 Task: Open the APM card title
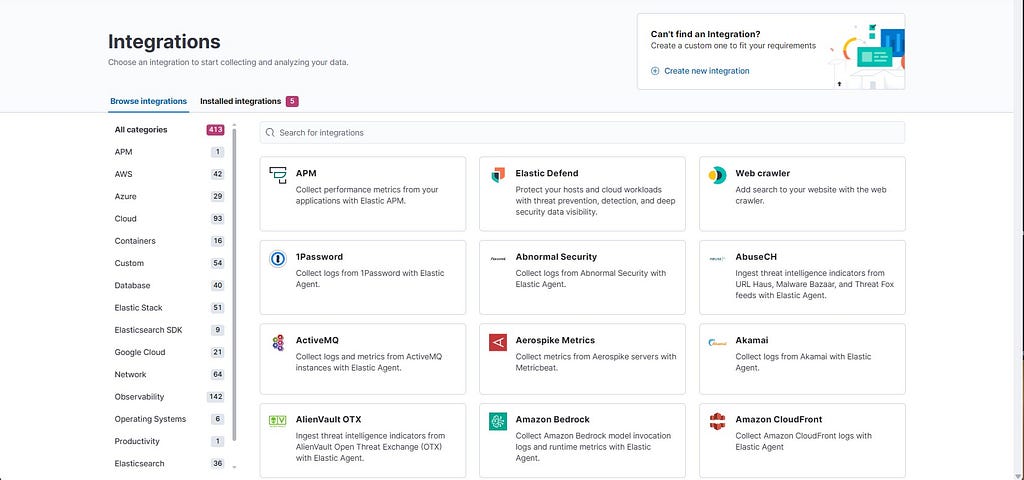[306, 173]
